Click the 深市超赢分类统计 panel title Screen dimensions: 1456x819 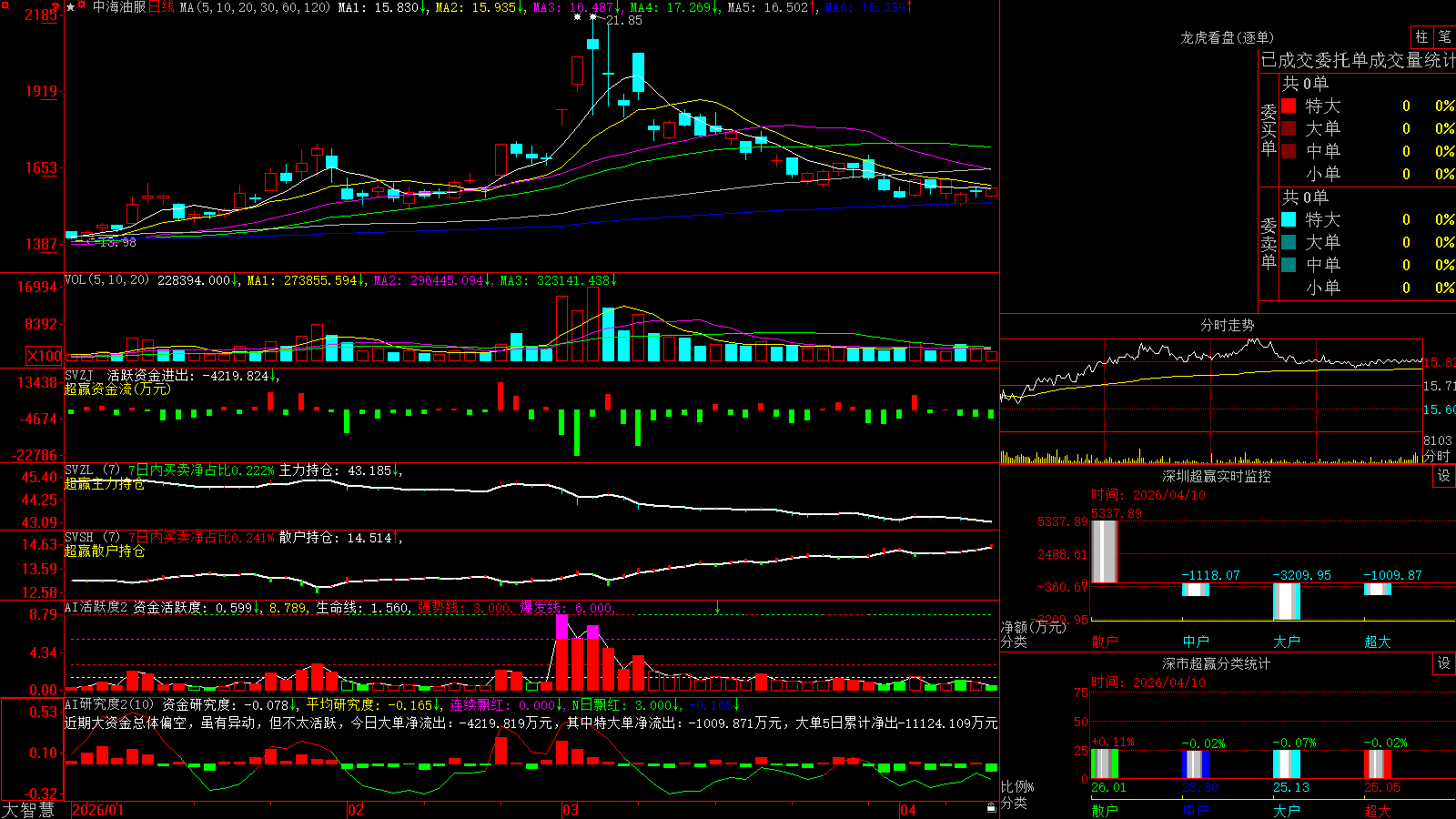[x=1216, y=663]
